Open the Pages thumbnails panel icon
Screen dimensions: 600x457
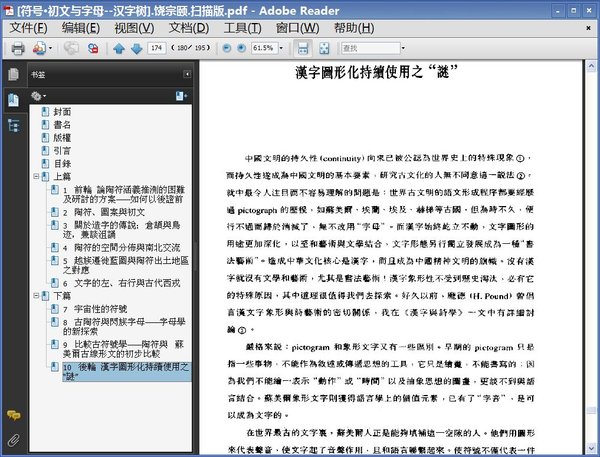13,74
